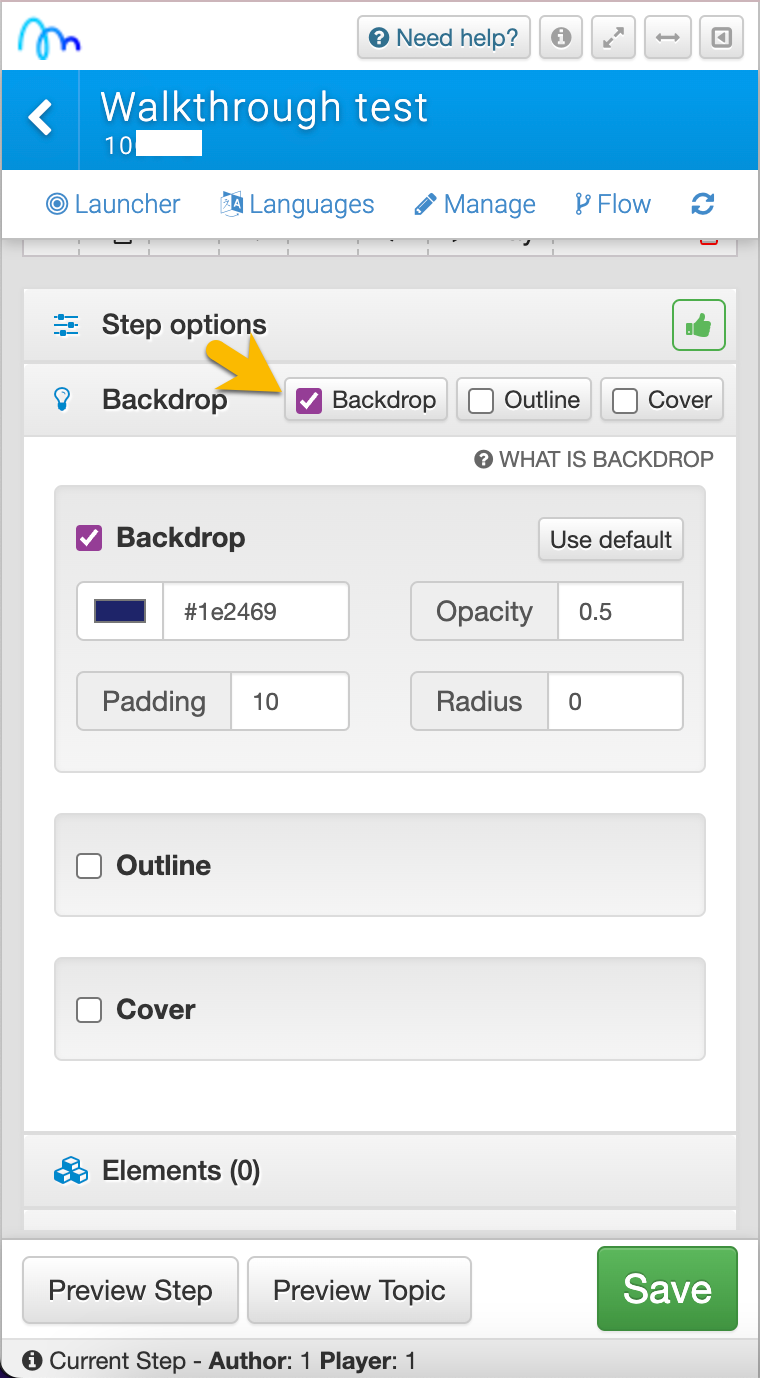Expand the Elements (0) section
The width and height of the screenshot is (760, 1378).
(180, 1170)
